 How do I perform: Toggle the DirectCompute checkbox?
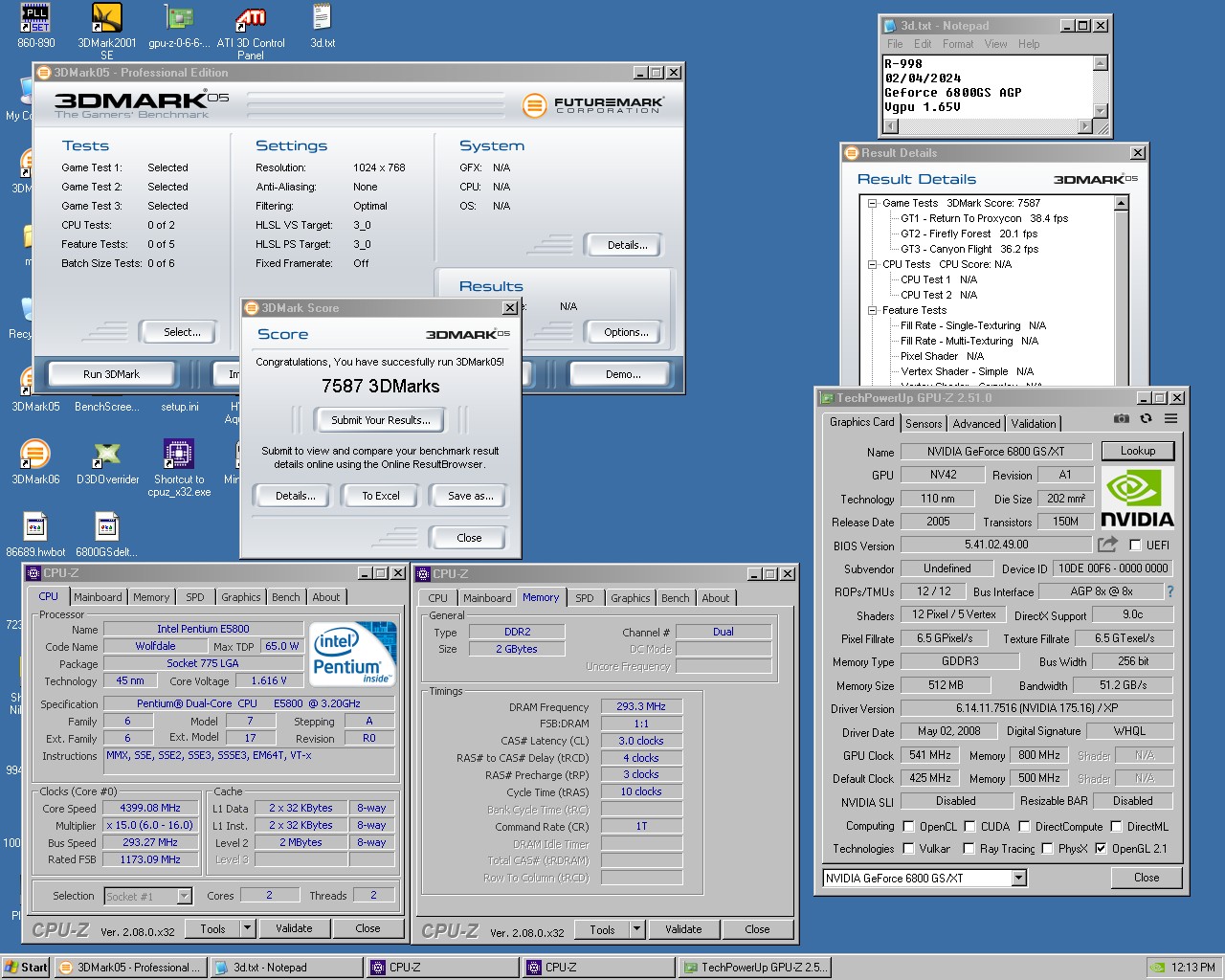click(1024, 826)
